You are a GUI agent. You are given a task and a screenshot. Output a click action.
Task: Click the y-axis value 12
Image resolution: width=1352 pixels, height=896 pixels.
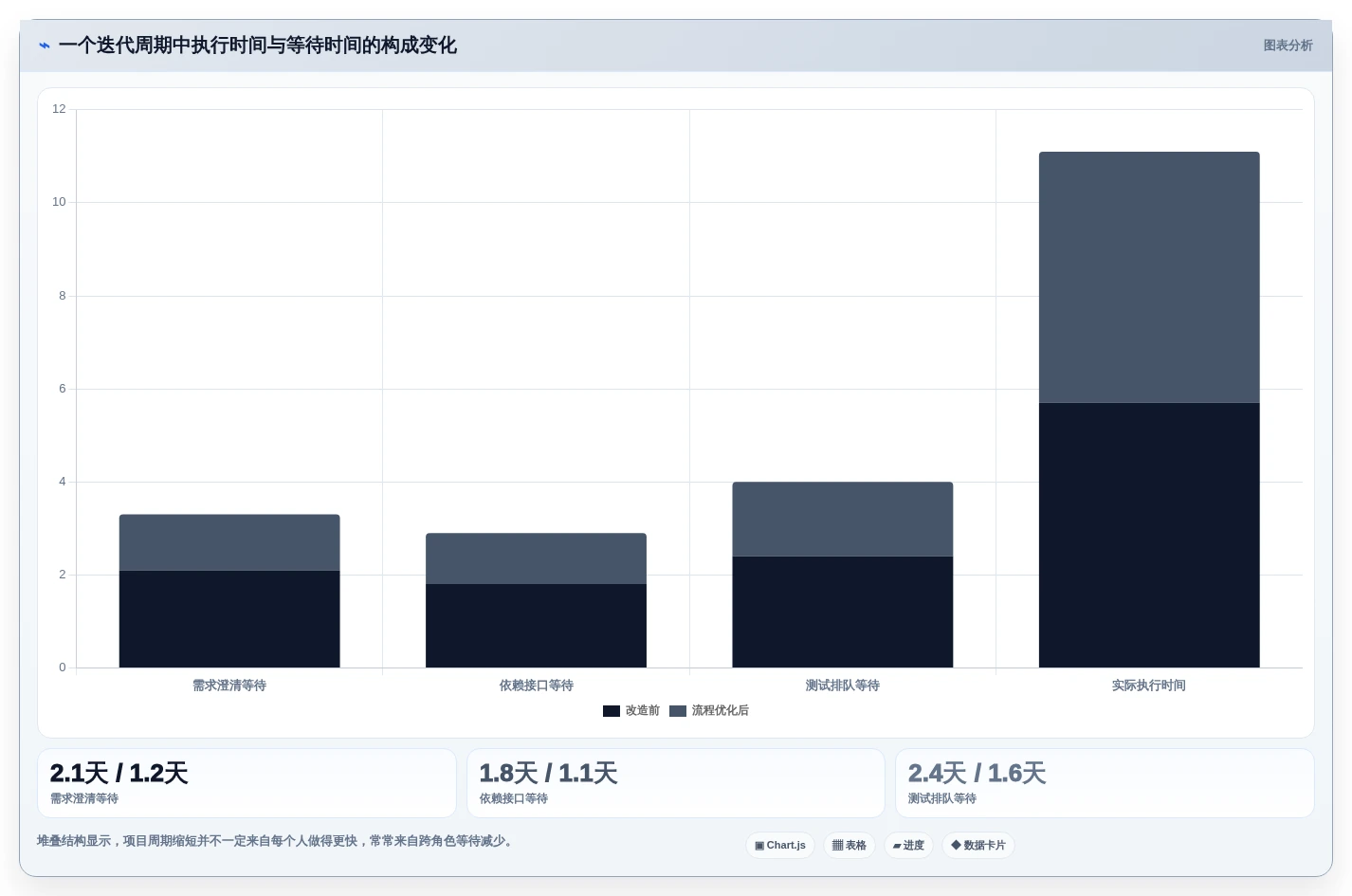pyautogui.click(x=59, y=109)
